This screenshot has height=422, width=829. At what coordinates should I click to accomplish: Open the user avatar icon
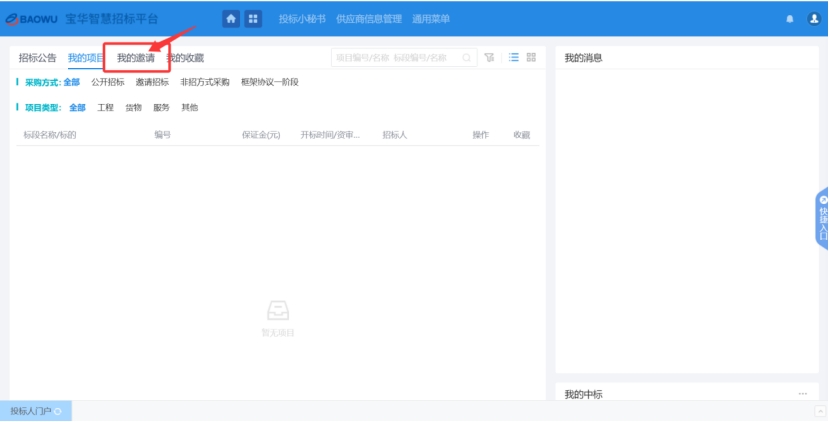tap(814, 19)
